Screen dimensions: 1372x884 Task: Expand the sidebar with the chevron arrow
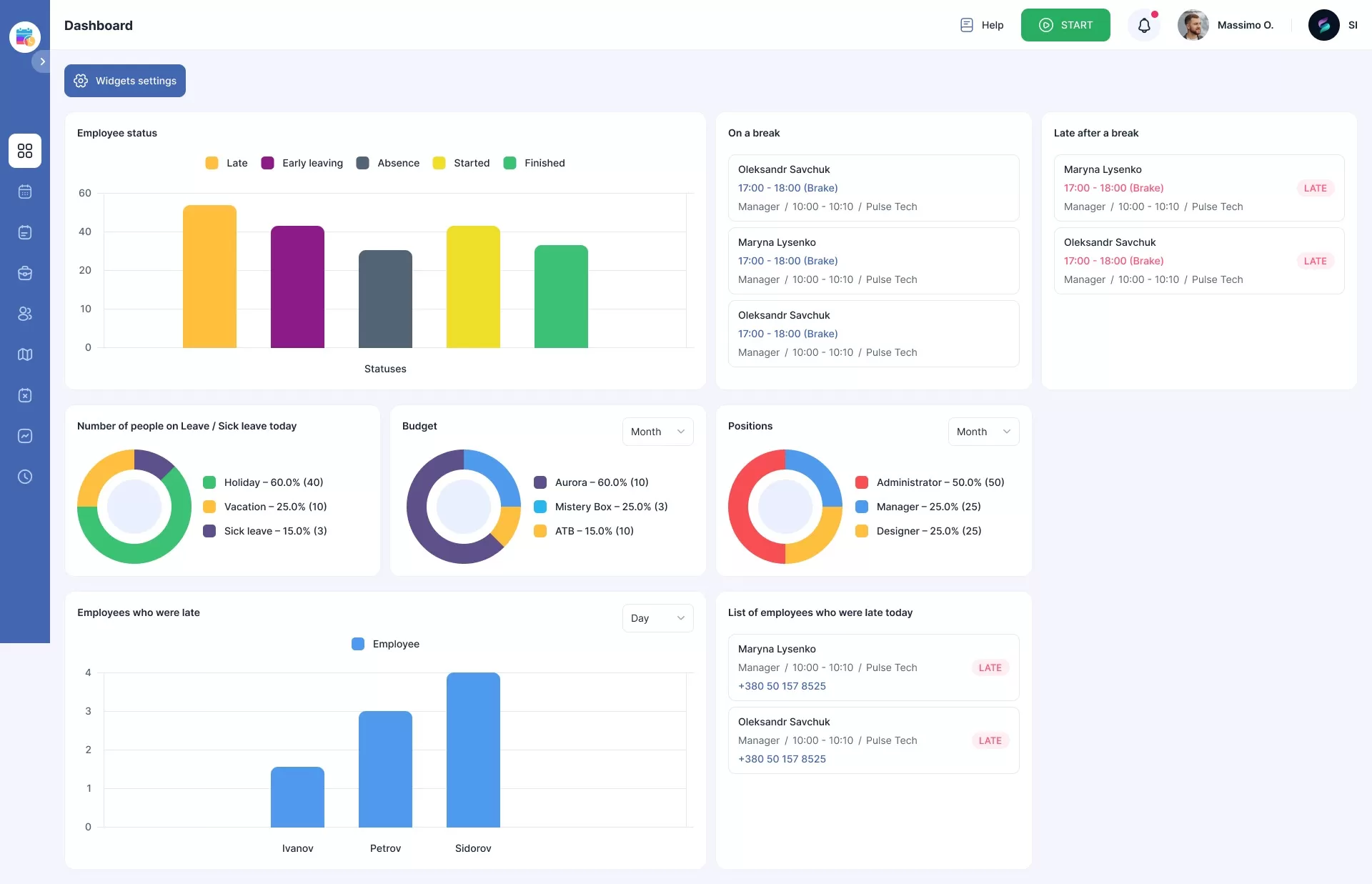point(41,61)
